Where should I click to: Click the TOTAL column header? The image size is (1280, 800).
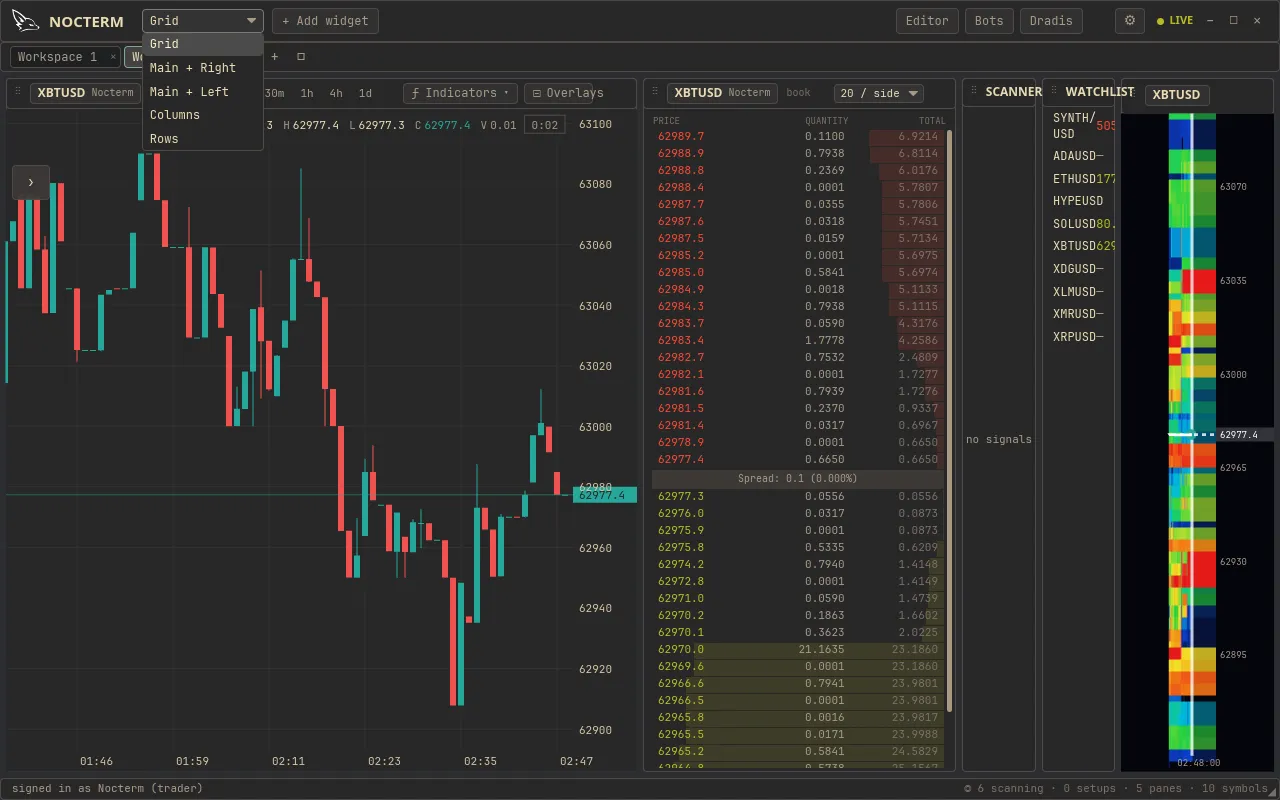pos(932,121)
